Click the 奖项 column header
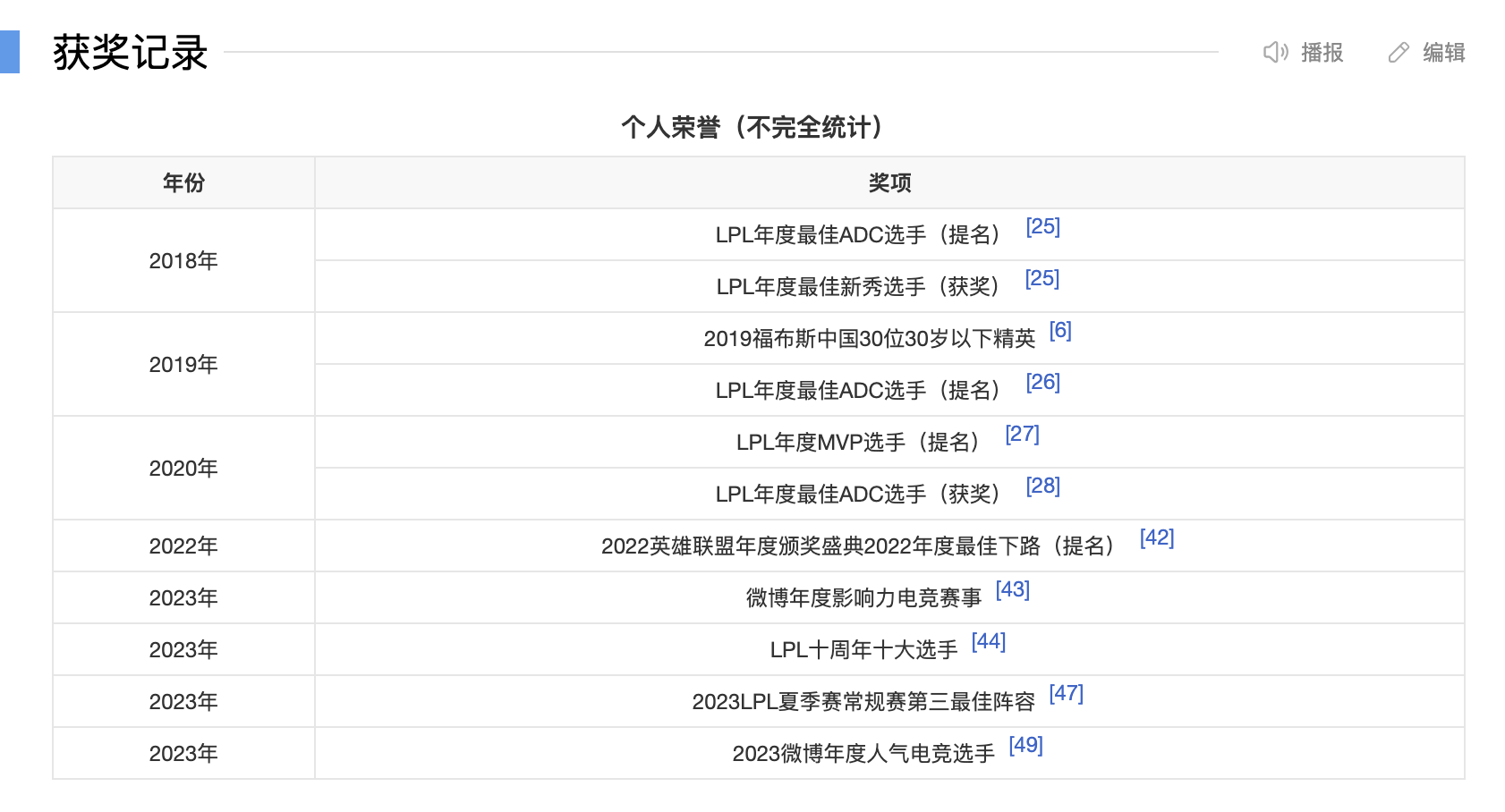Image resolution: width=1505 pixels, height=812 pixels. point(889,182)
